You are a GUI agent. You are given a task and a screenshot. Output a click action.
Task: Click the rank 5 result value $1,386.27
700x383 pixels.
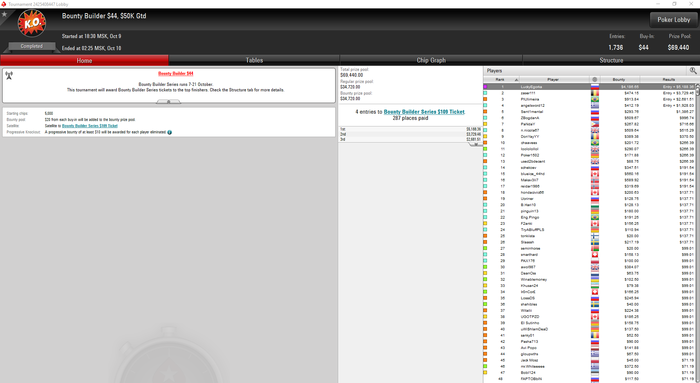coord(685,112)
